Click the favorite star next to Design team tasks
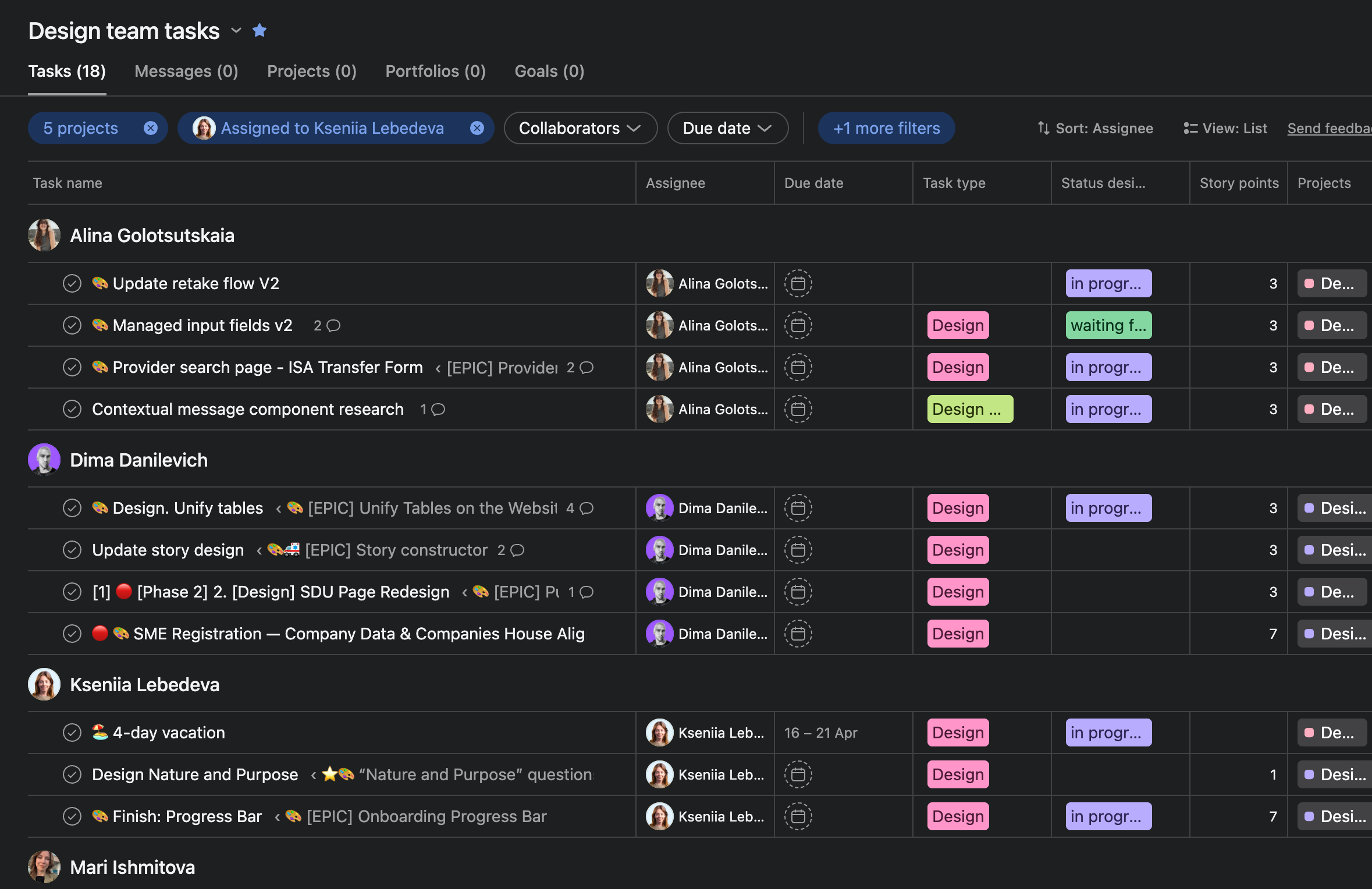1372x889 pixels. point(260,30)
